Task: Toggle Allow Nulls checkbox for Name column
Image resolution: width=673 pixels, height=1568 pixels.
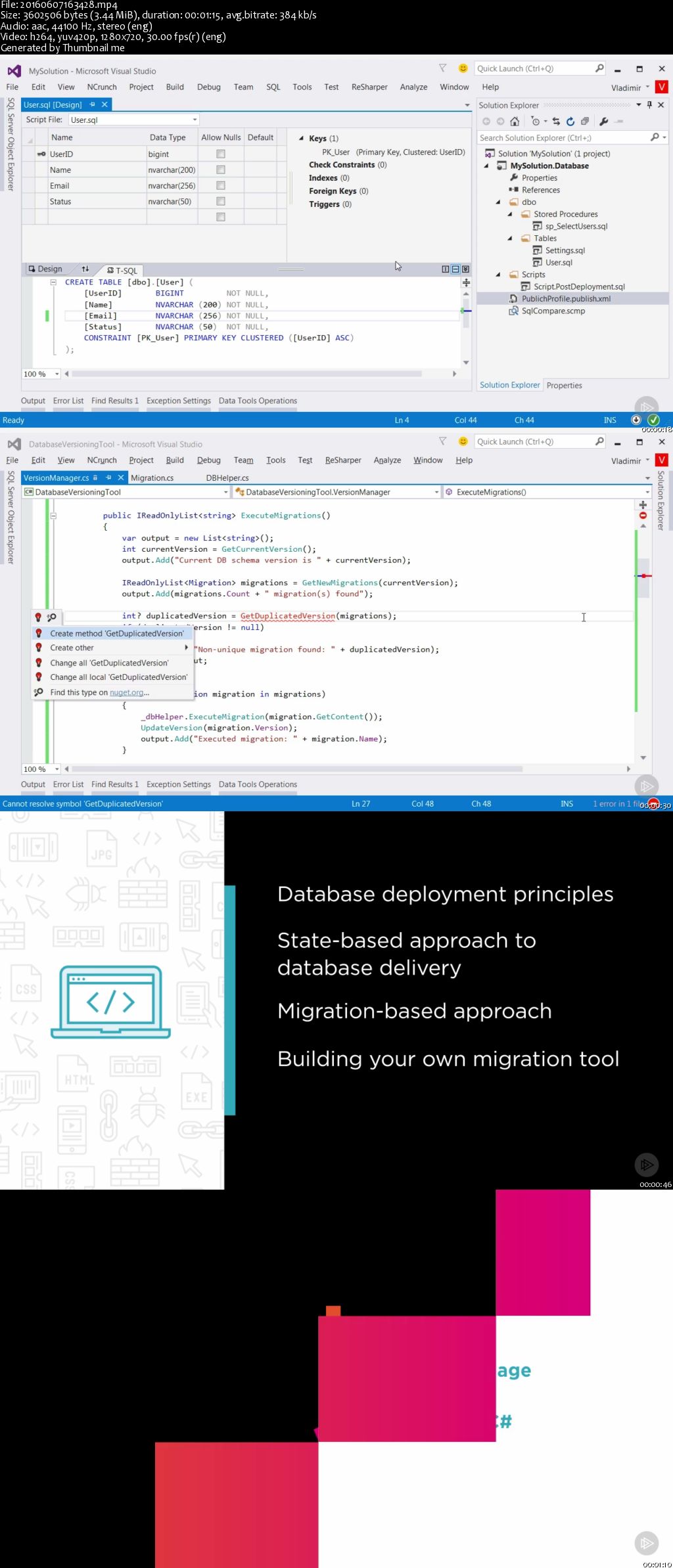Action: [x=221, y=169]
